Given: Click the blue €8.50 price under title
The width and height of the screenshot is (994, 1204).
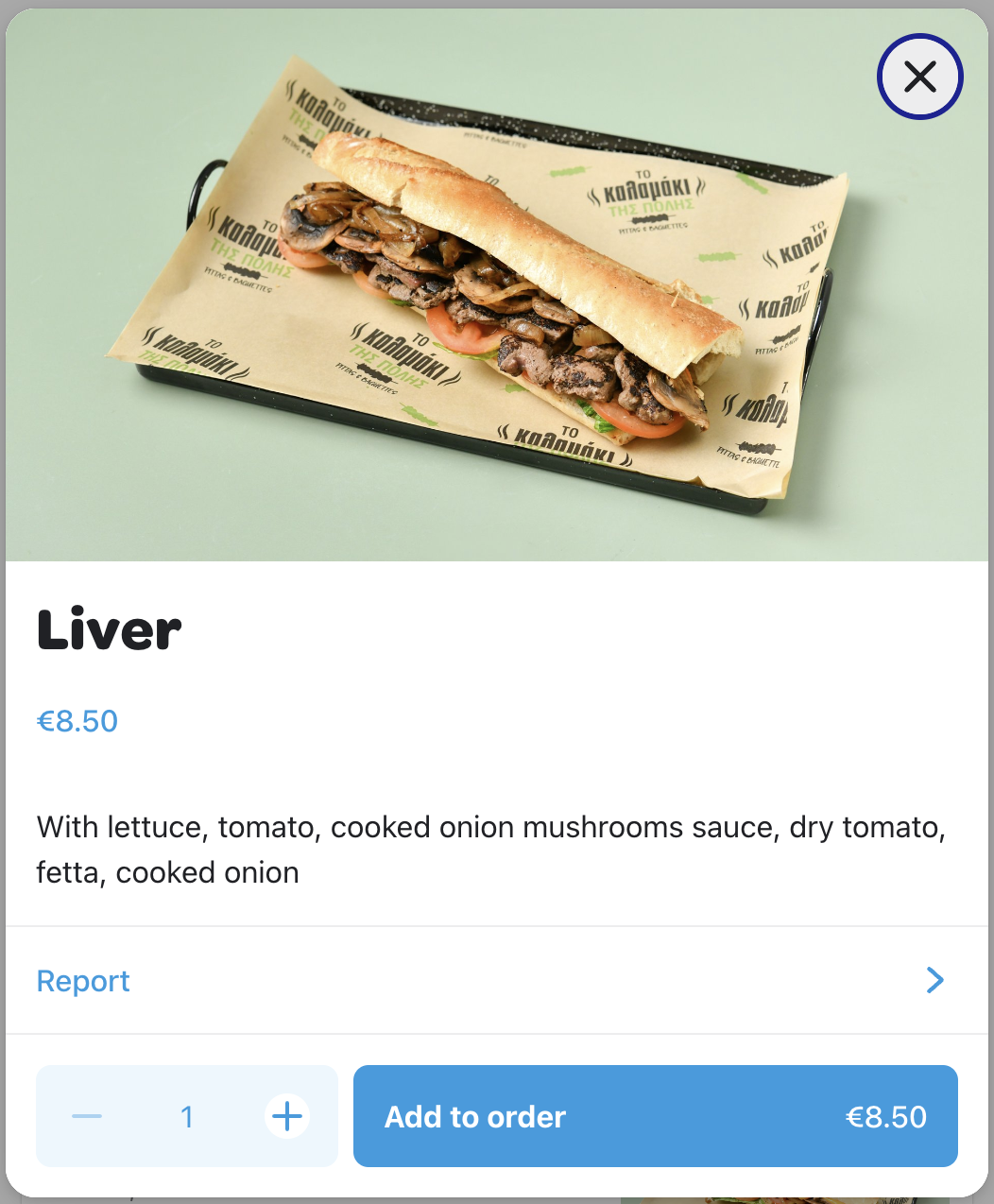Looking at the screenshot, I should (x=77, y=721).
